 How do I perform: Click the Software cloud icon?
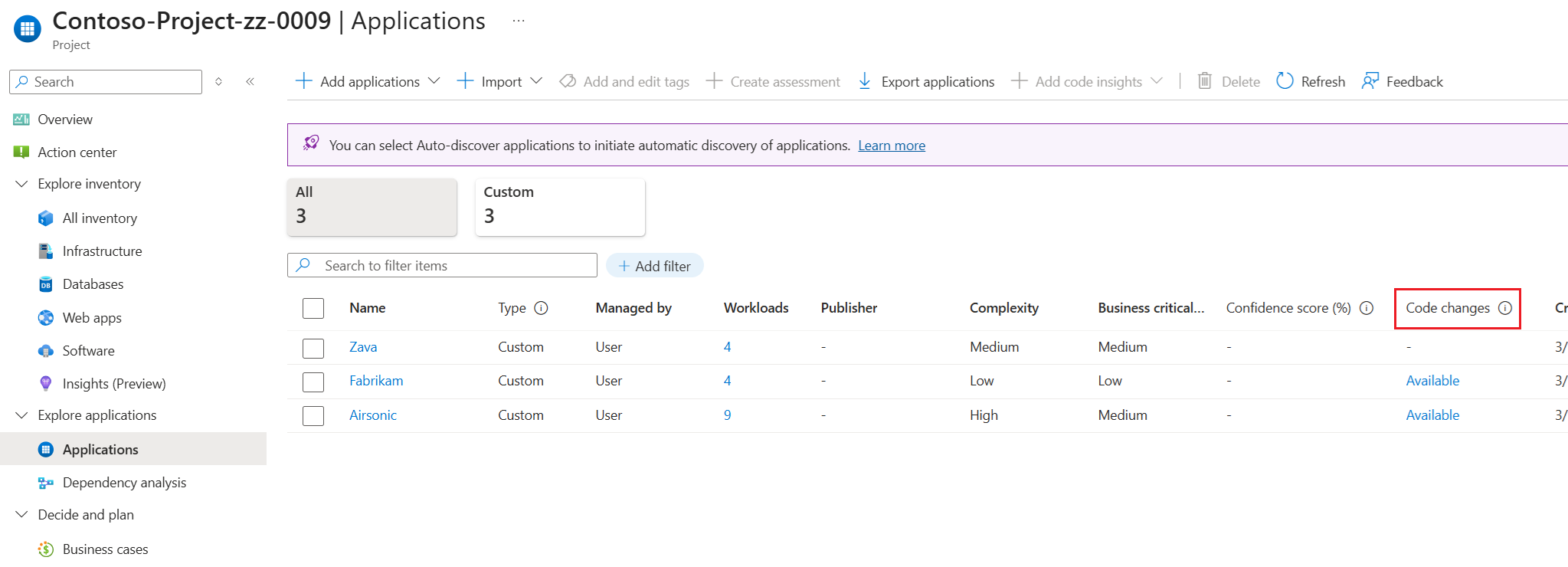46,351
